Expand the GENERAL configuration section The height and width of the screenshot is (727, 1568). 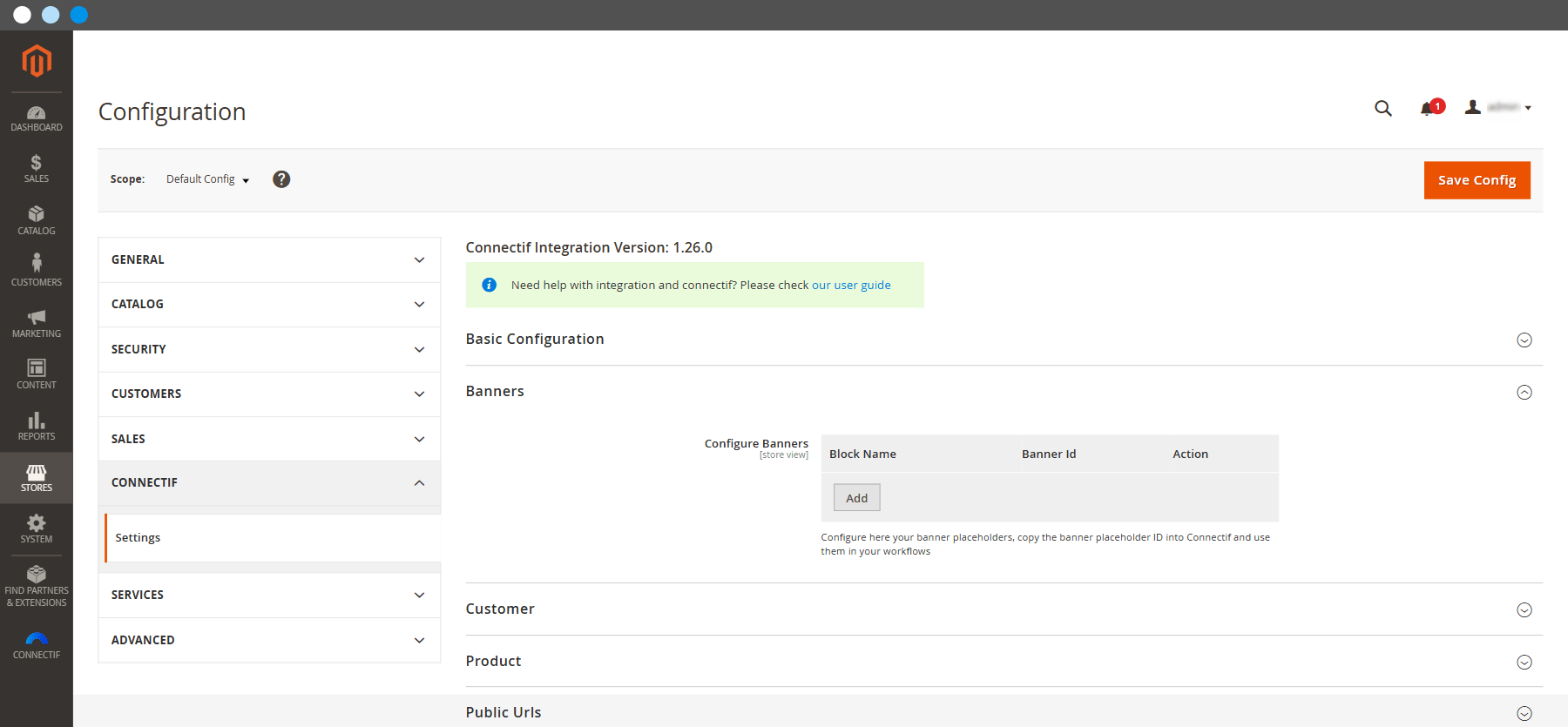tap(269, 259)
